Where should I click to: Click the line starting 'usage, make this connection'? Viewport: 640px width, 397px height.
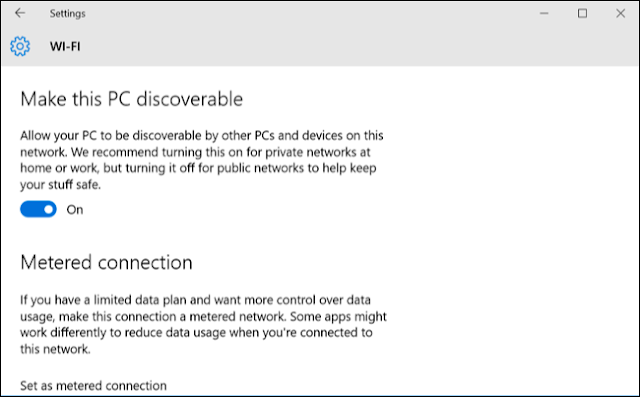[x=203, y=317]
